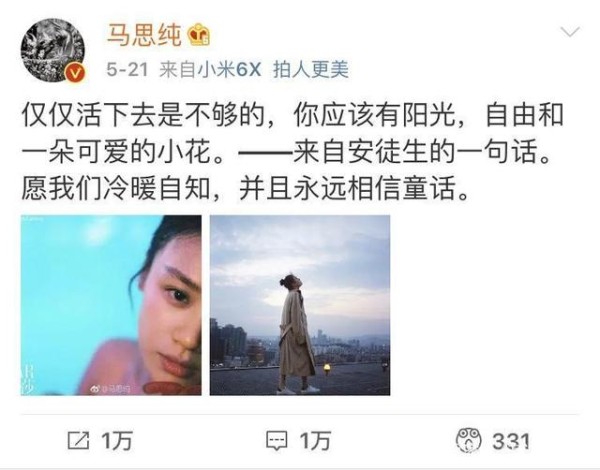Tap the like emoji face icon
The image size is (600, 470).
(x=469, y=441)
